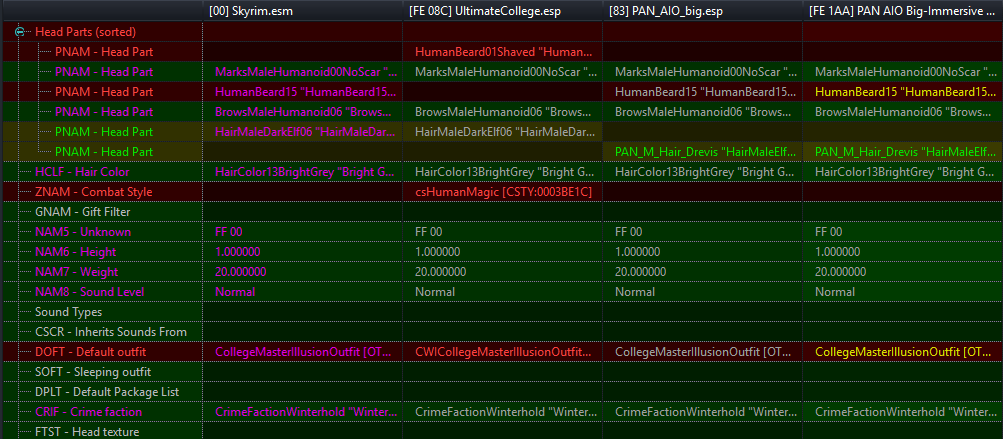Click BrowsMaleHumanoid06 in the Skyrim.esm column
1003x439 pixels.
point(303,112)
